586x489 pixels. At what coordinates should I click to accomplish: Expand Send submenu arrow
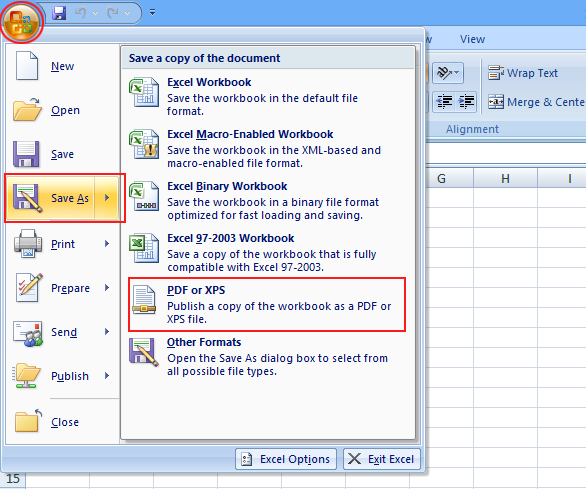[x=107, y=332]
